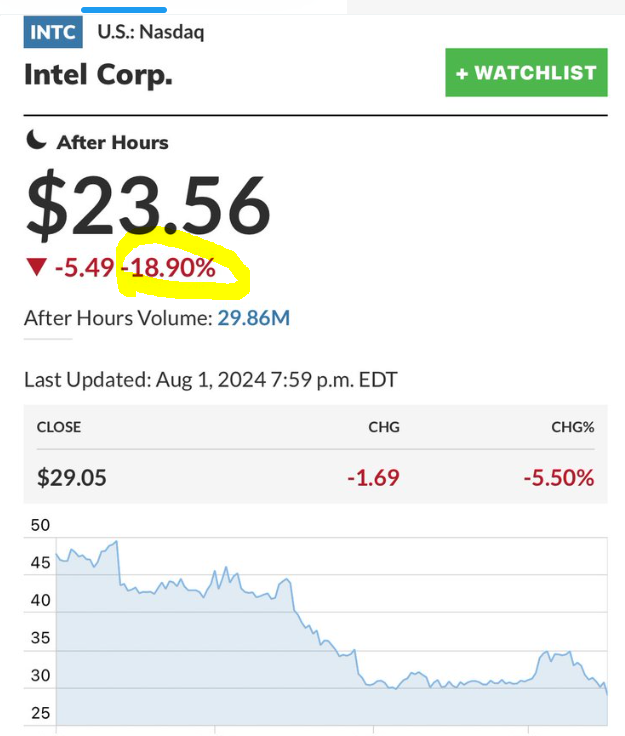Image resolution: width=625 pixels, height=736 pixels.
Task: Open the 29.86M volume value
Action: tap(254, 318)
